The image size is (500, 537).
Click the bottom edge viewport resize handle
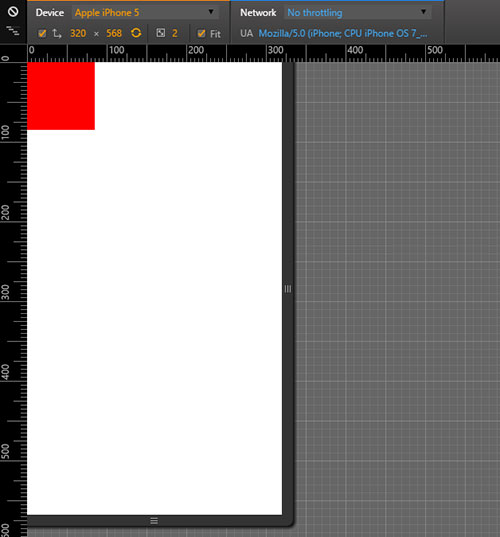click(x=154, y=521)
